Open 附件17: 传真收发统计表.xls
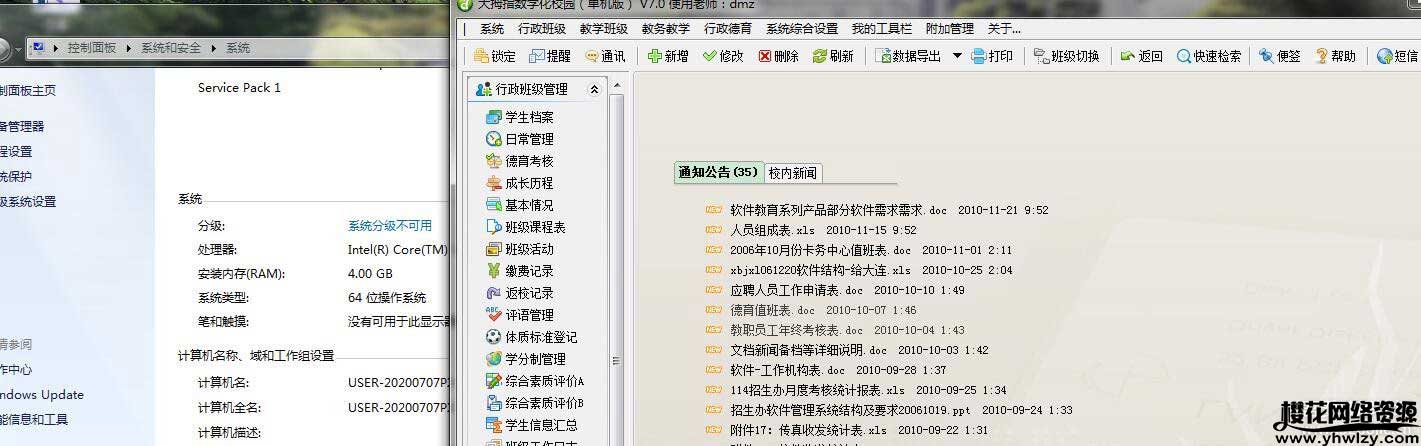This screenshot has height=446, width=1421. coord(808,430)
